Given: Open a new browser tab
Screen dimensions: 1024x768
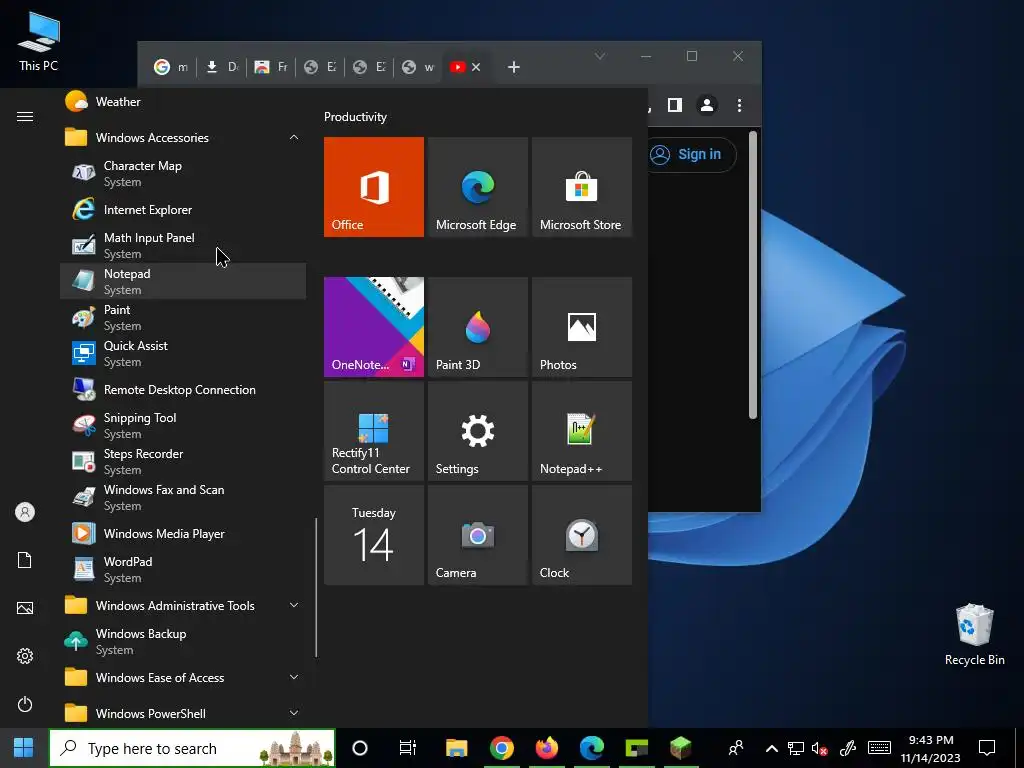Looking at the screenshot, I should coord(514,67).
